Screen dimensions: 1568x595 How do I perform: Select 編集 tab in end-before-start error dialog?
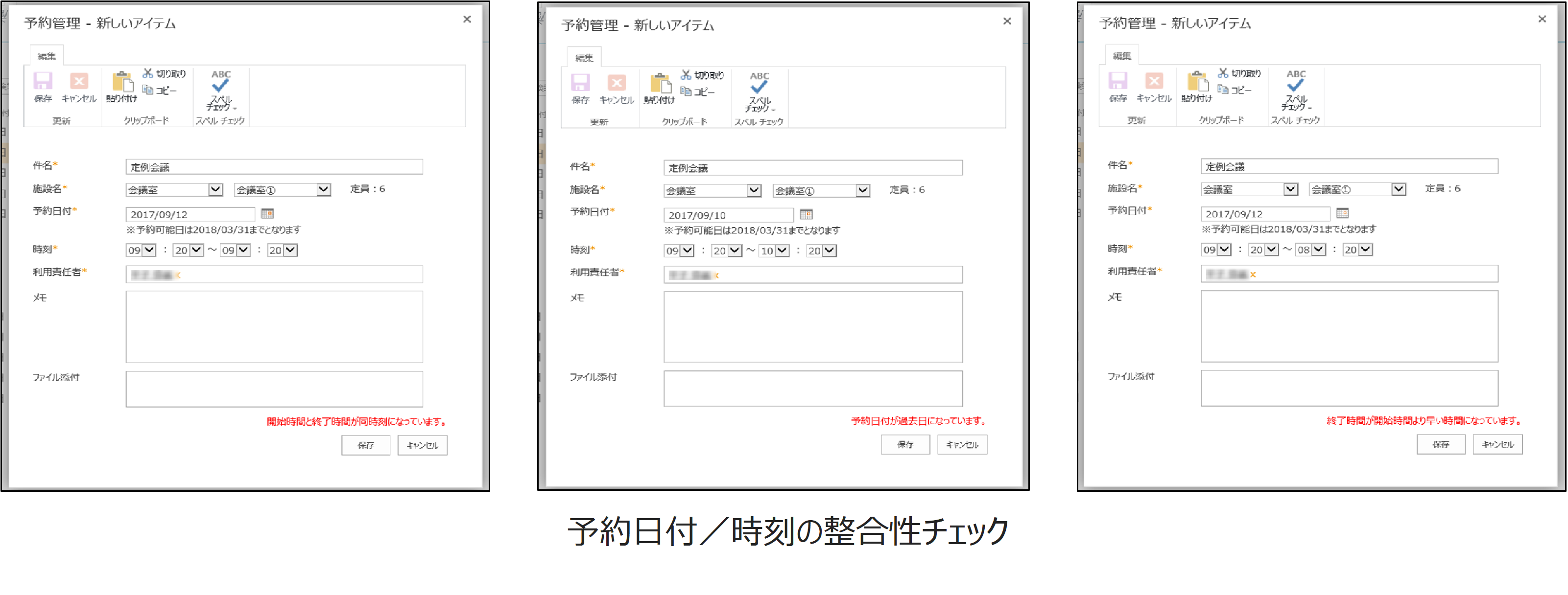click(1122, 56)
